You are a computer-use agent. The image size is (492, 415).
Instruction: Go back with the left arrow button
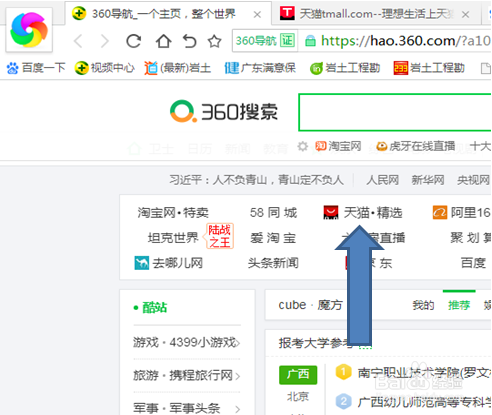(78, 41)
